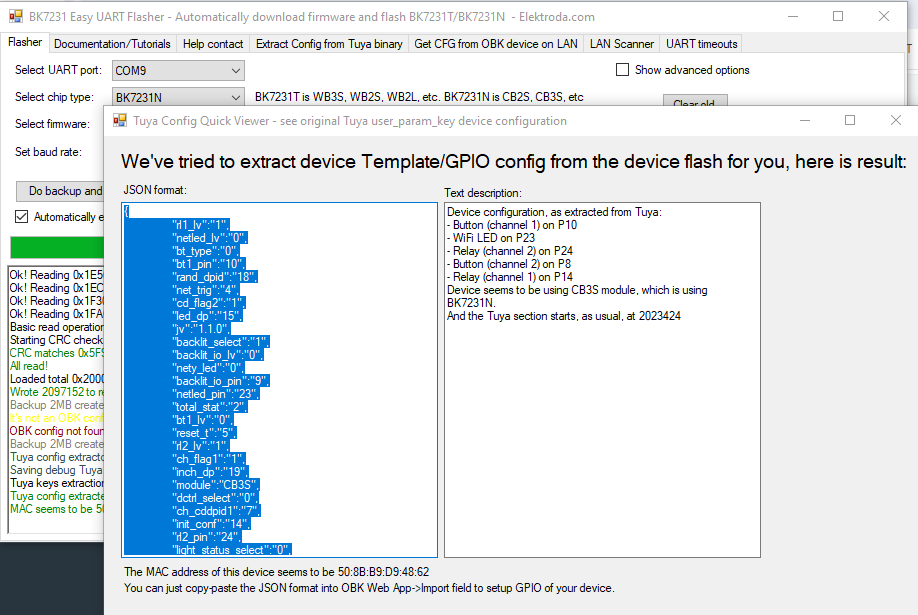Click the "rand_dpid":"18" JSON line
This screenshot has width=918, height=615.
[214, 276]
